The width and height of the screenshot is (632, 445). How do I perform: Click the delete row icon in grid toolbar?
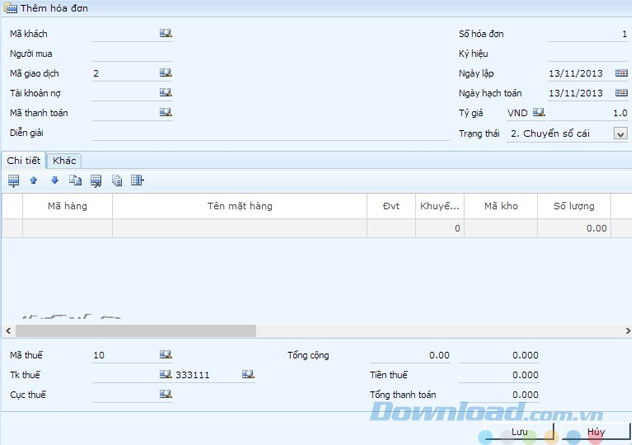click(x=96, y=181)
